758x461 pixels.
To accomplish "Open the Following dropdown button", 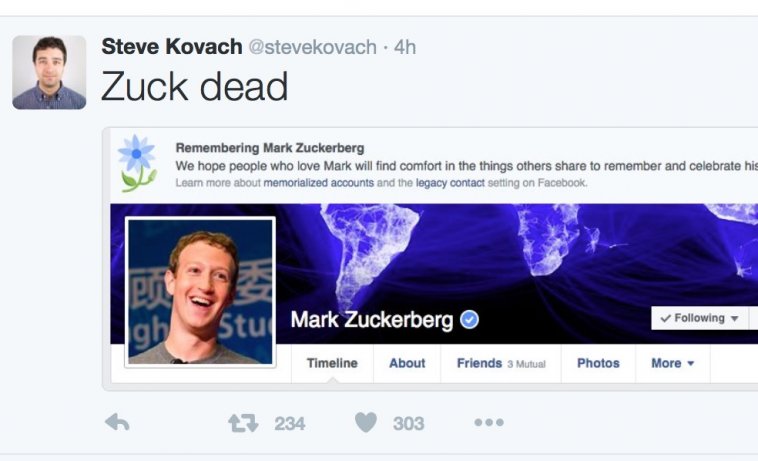I will [x=699, y=318].
